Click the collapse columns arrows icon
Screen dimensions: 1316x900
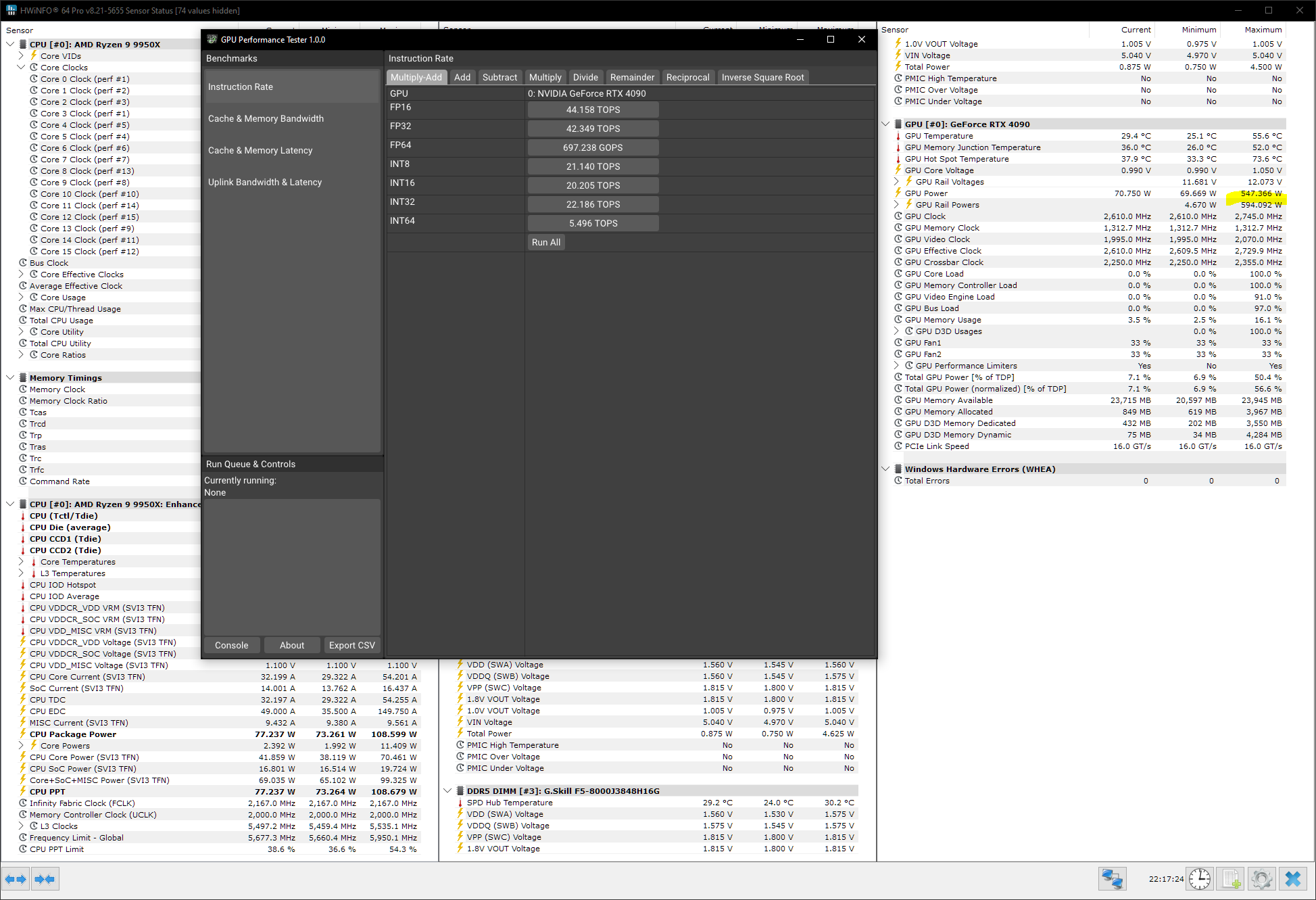pos(45,879)
